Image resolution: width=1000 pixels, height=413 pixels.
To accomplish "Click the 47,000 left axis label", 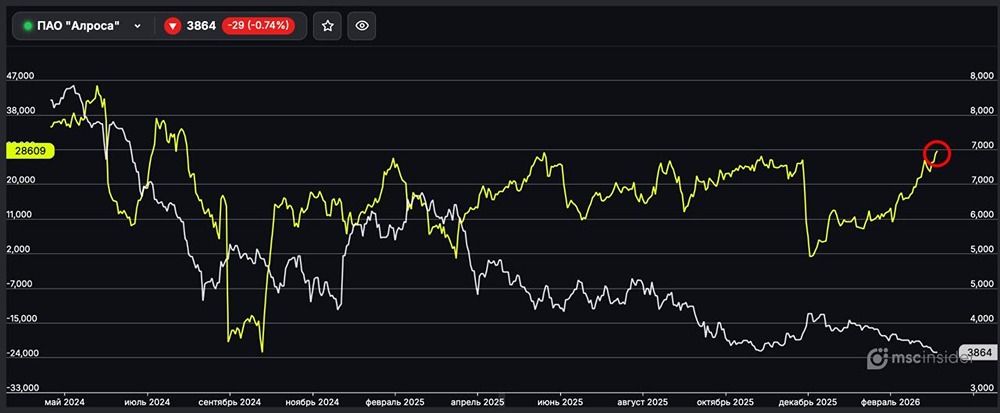I will tap(21, 77).
